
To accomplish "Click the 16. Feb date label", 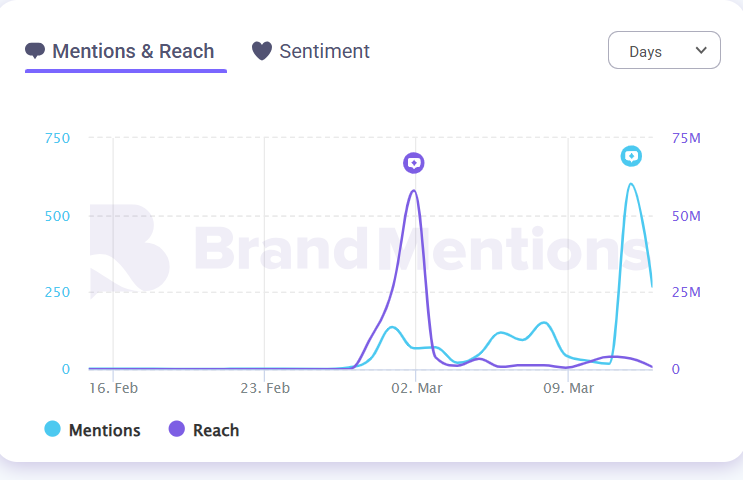I will (x=113, y=389).
